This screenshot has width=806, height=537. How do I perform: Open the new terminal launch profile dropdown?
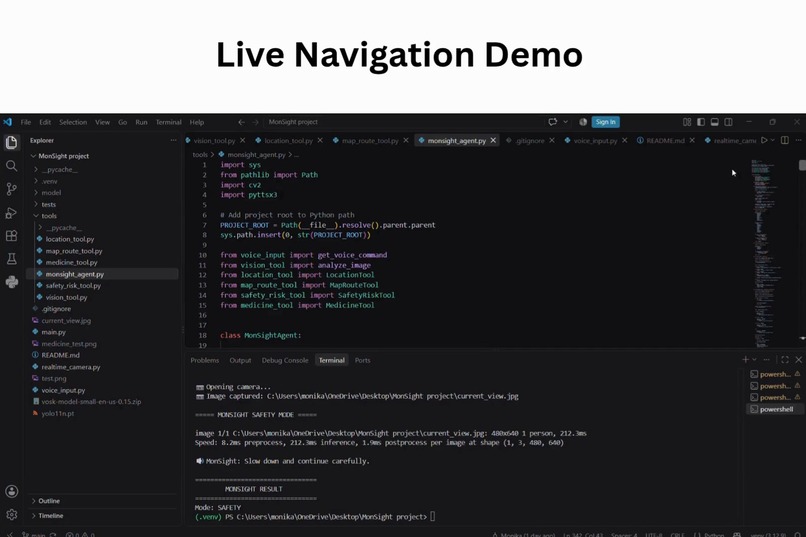coord(754,360)
